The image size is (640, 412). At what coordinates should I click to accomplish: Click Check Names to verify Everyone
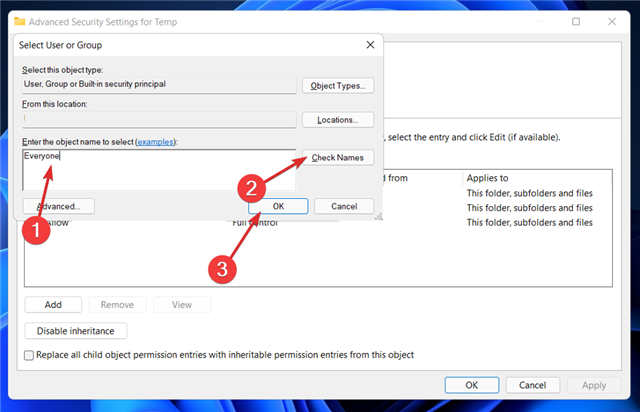[x=338, y=158]
